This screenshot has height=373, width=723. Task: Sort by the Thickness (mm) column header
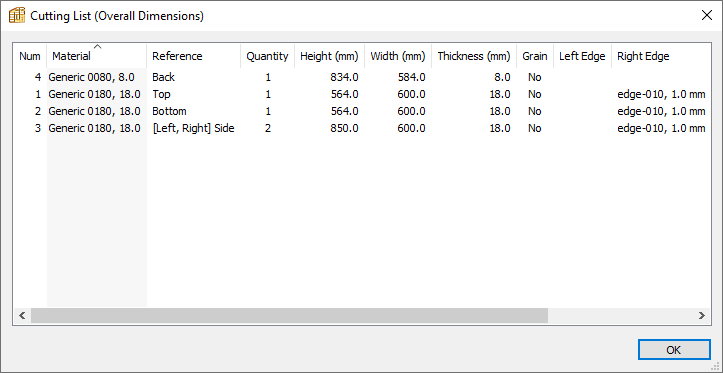pos(474,56)
